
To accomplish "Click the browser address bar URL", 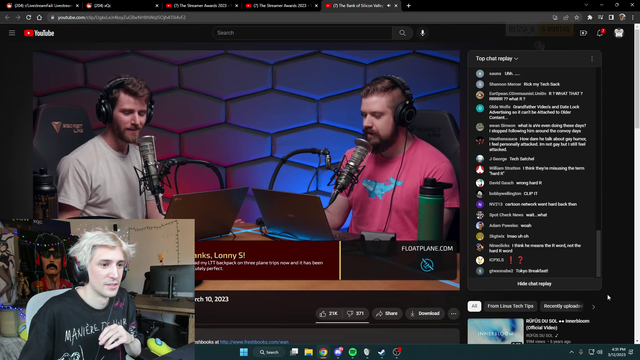I will (122, 18).
